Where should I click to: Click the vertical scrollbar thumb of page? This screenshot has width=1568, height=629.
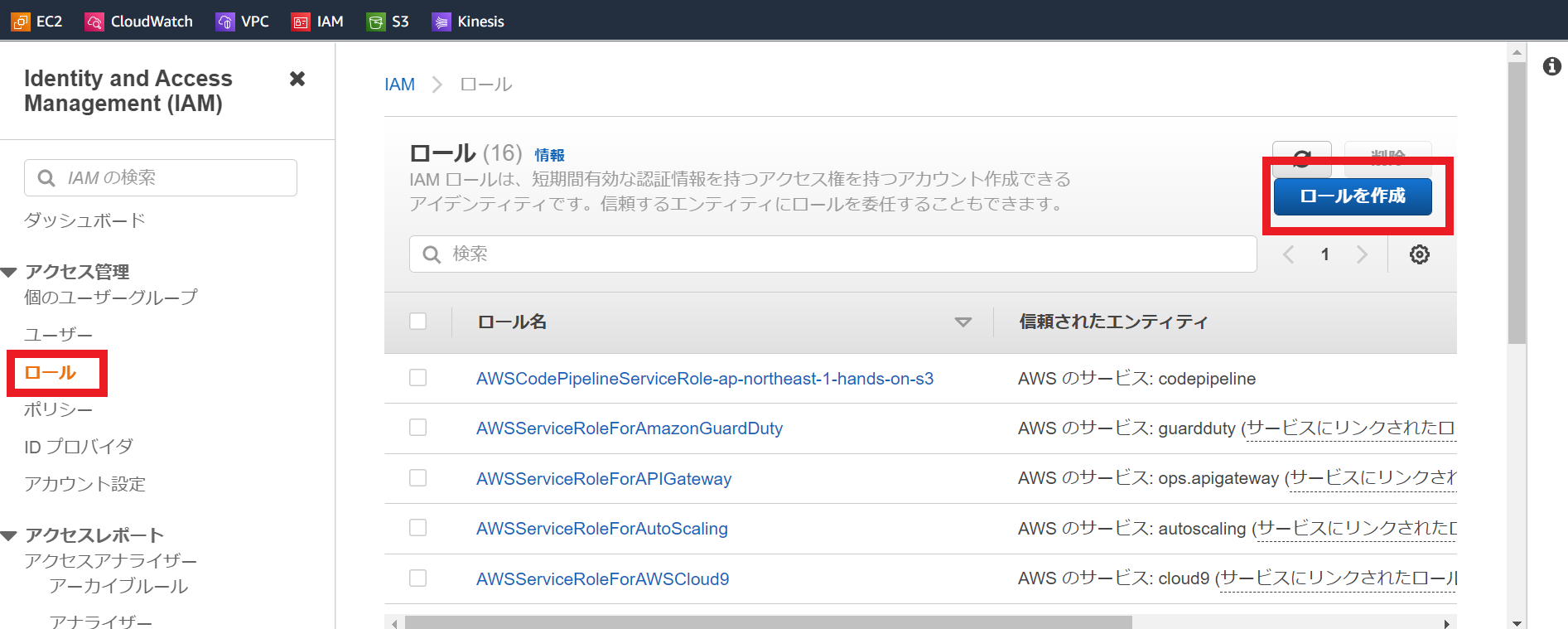[x=1517, y=203]
